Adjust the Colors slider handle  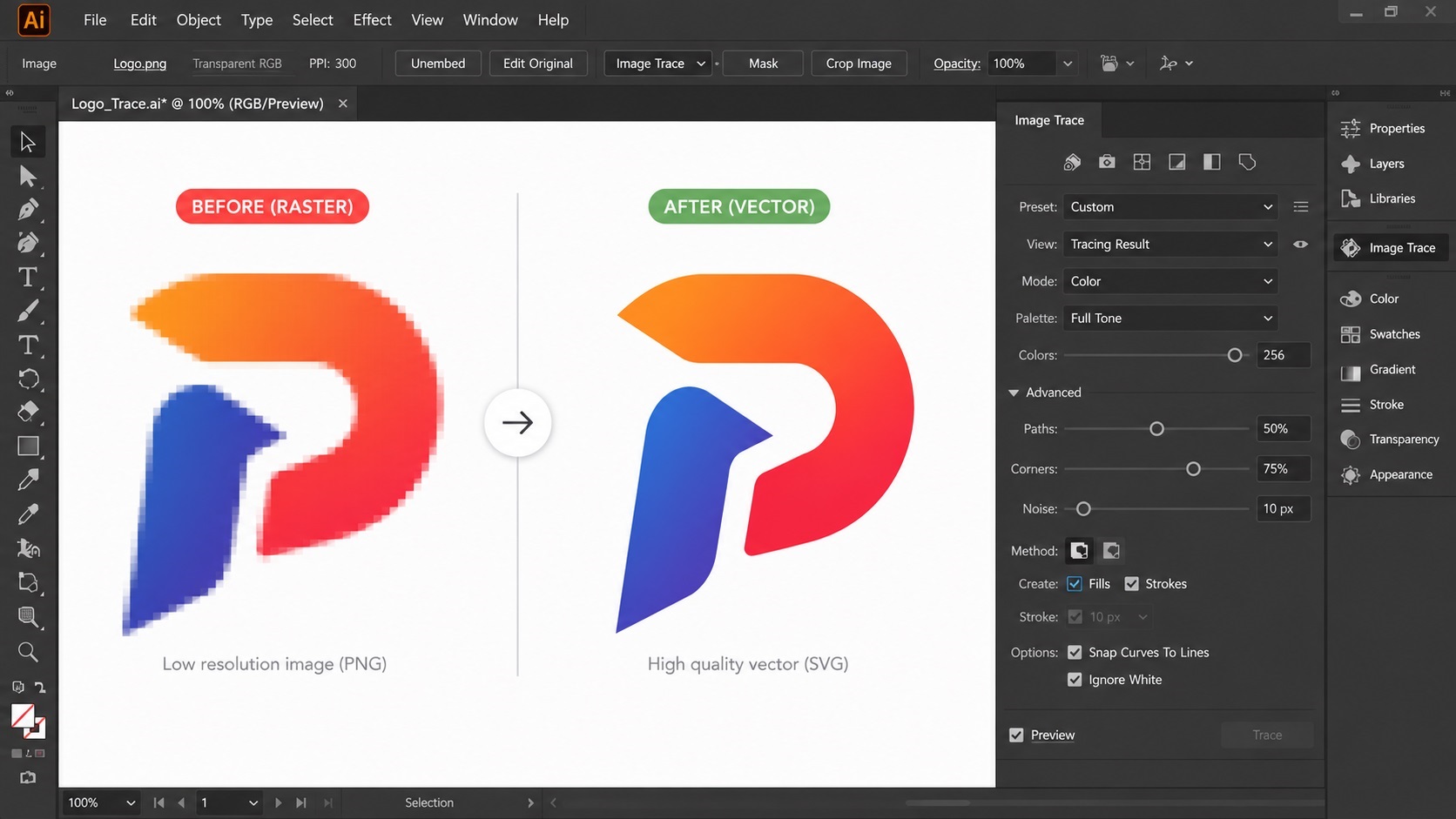pyautogui.click(x=1235, y=355)
